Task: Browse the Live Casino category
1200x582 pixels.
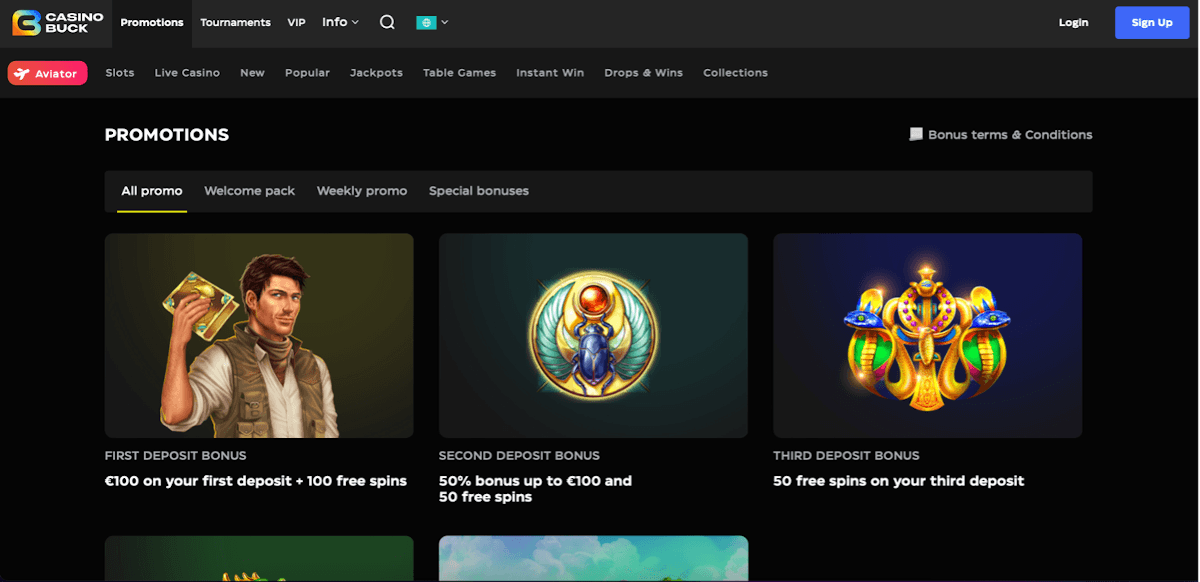Action: pyautogui.click(x=187, y=73)
